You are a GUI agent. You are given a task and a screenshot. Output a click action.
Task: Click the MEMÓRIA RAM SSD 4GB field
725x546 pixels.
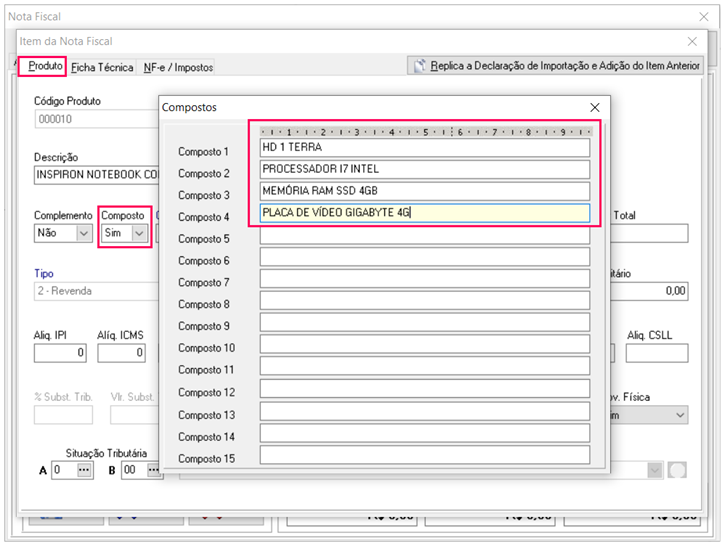coord(424,191)
